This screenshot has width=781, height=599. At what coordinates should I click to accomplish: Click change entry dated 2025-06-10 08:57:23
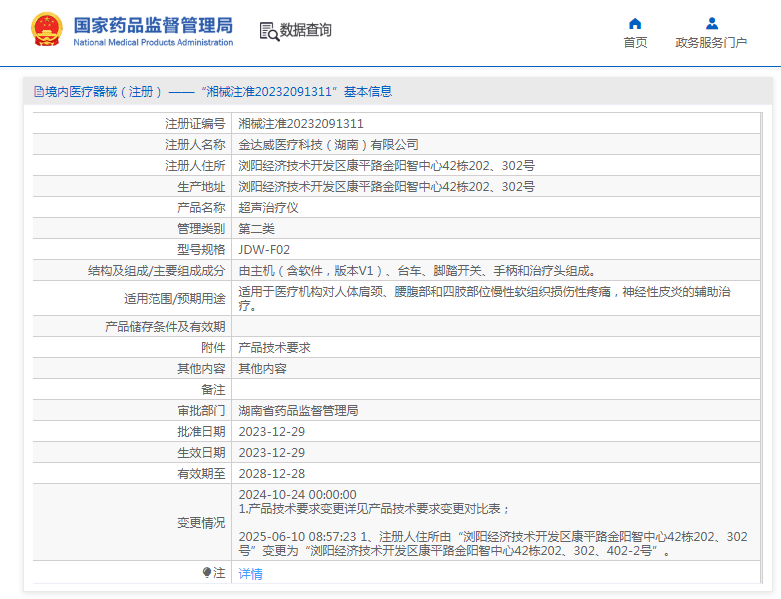(493, 543)
